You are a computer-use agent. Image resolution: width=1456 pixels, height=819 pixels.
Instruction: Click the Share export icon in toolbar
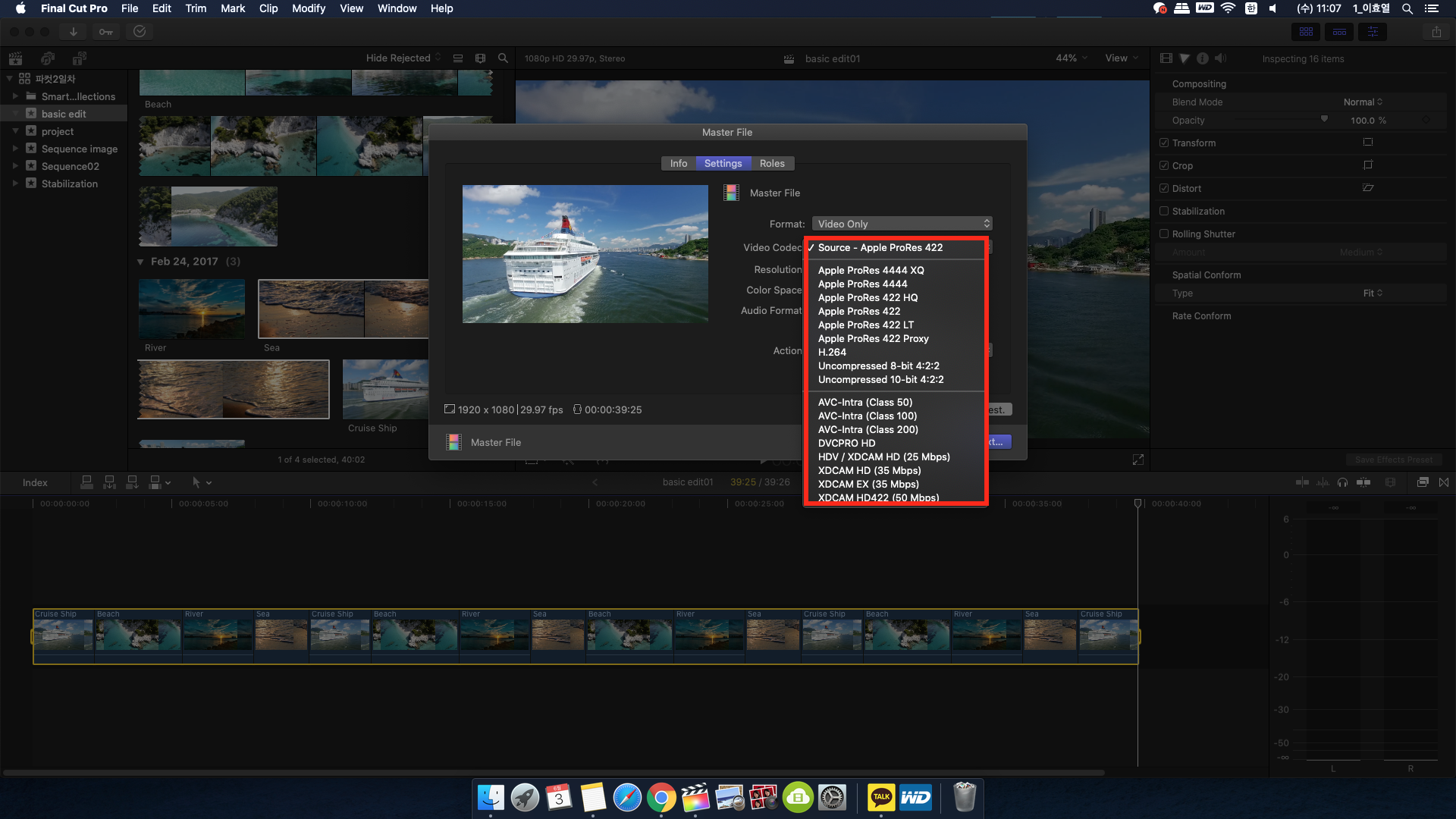pyautogui.click(x=1436, y=32)
